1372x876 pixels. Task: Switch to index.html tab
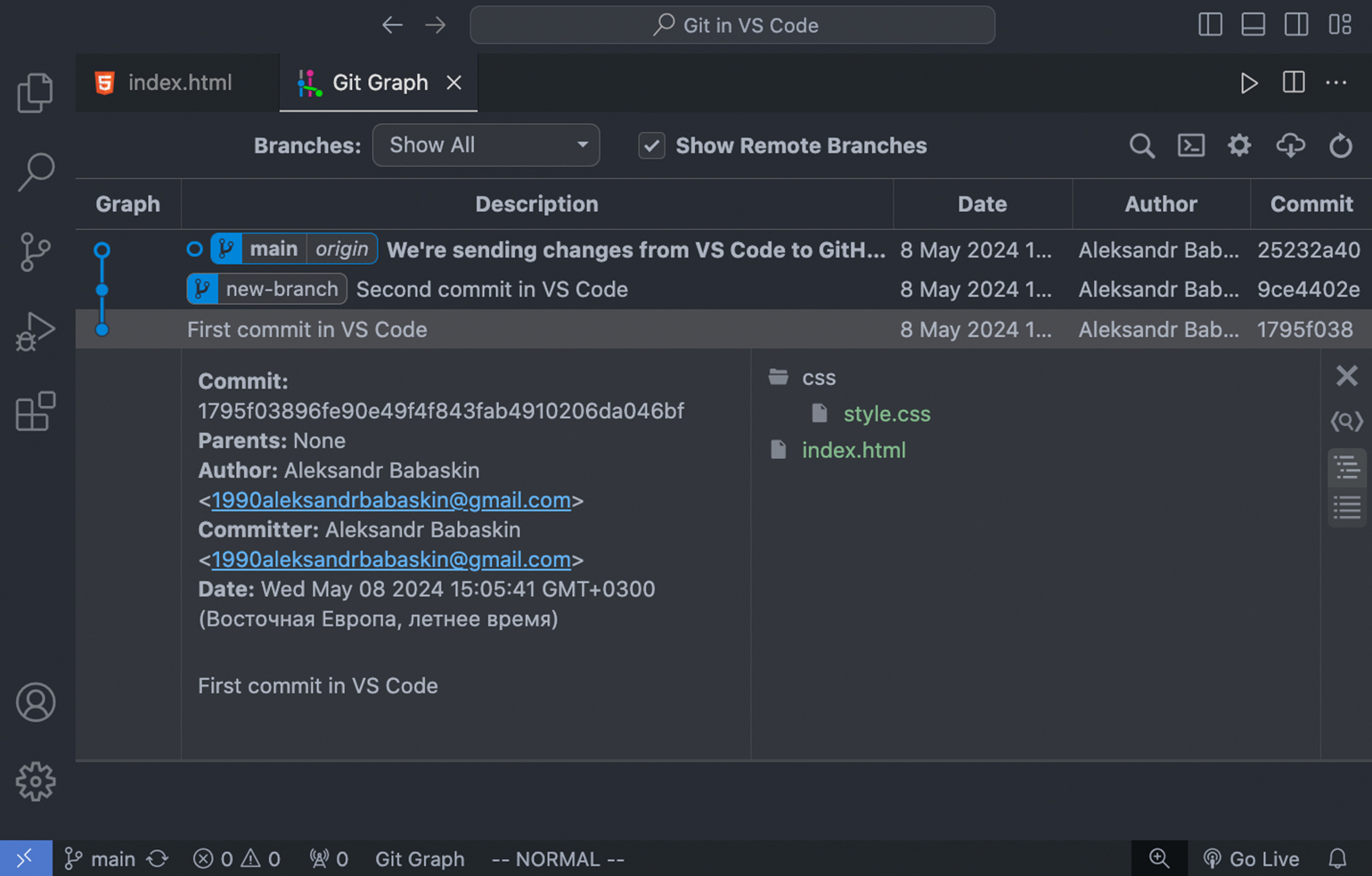pos(178,83)
